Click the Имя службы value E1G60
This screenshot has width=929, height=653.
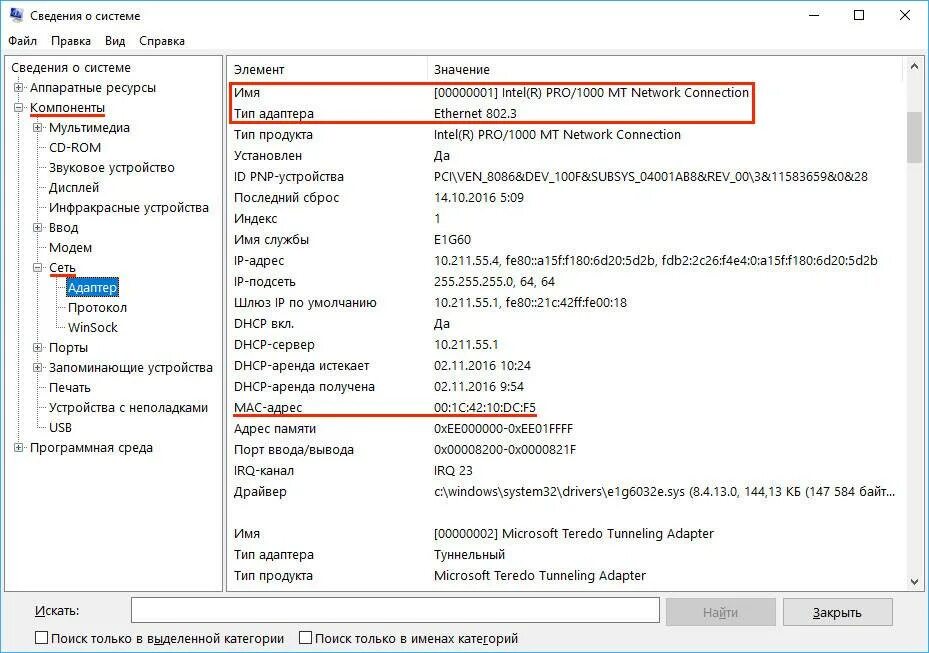pyautogui.click(x=452, y=240)
